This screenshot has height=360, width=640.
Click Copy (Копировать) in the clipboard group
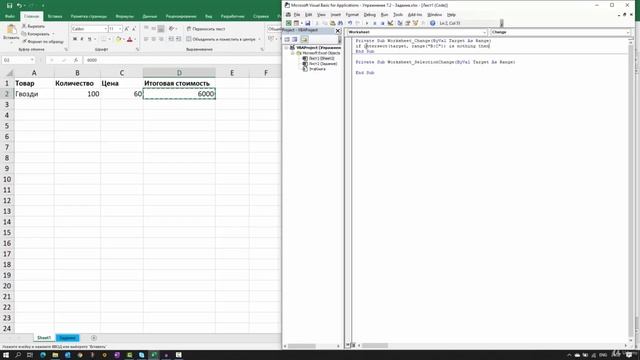[36, 34]
